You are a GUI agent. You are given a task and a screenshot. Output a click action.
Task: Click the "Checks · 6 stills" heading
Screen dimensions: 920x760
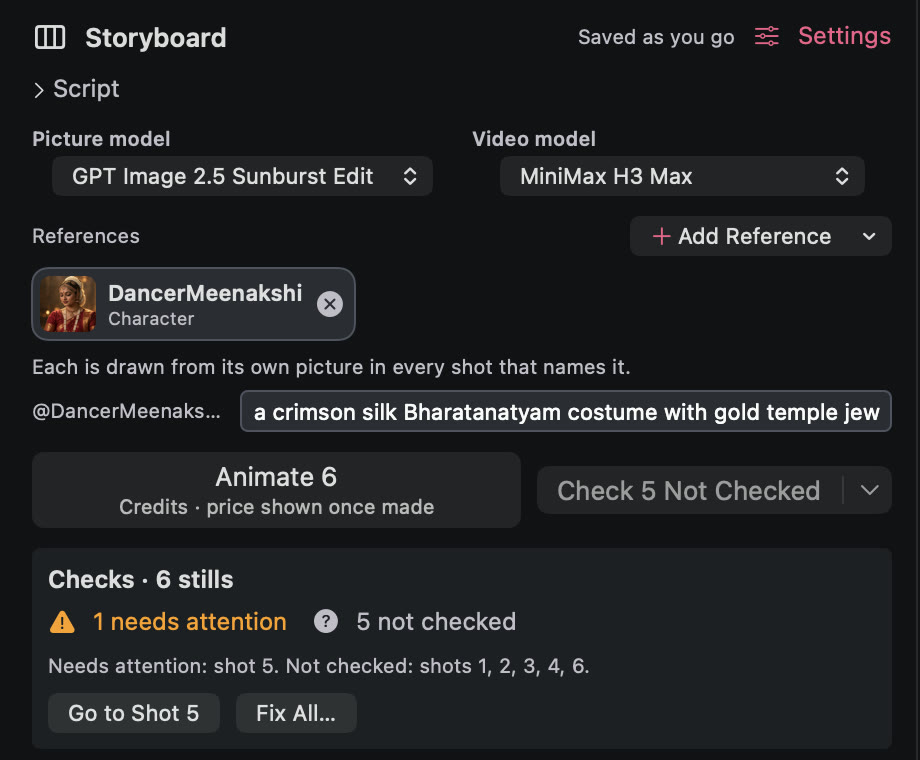141,580
